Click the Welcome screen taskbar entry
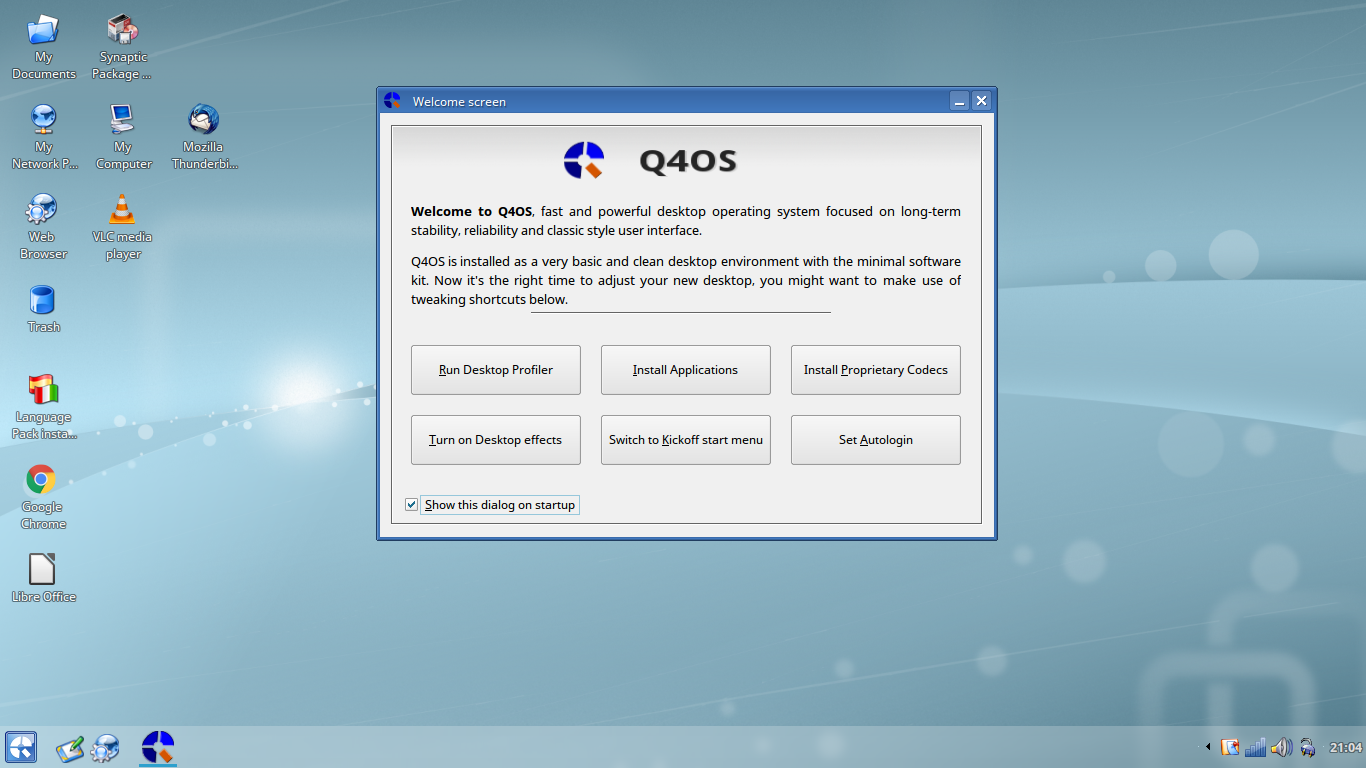The width and height of the screenshot is (1366, 768). pos(158,747)
